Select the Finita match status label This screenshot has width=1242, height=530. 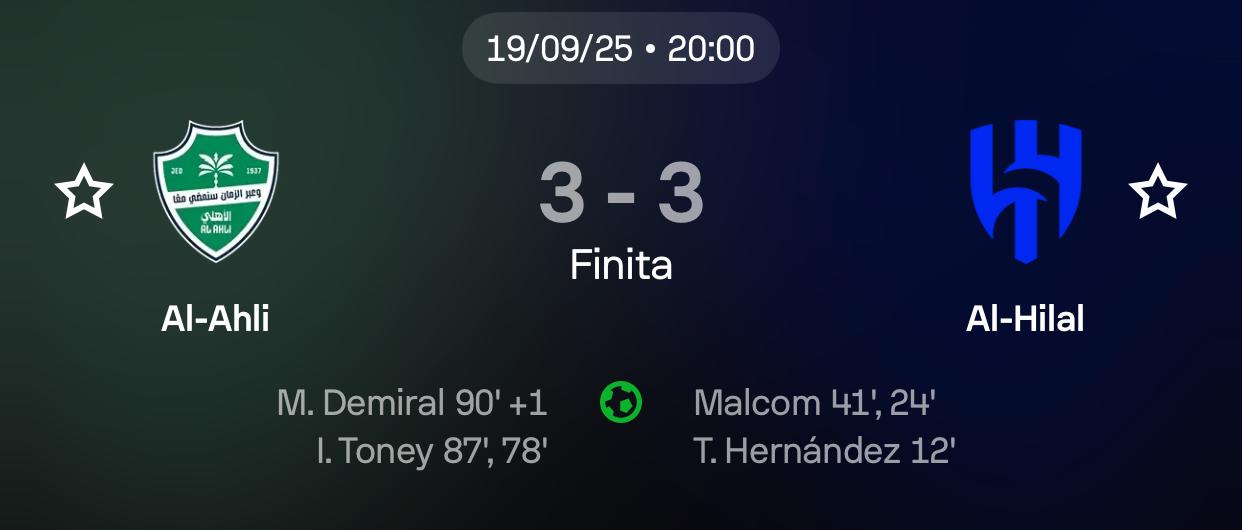pyautogui.click(x=621, y=265)
